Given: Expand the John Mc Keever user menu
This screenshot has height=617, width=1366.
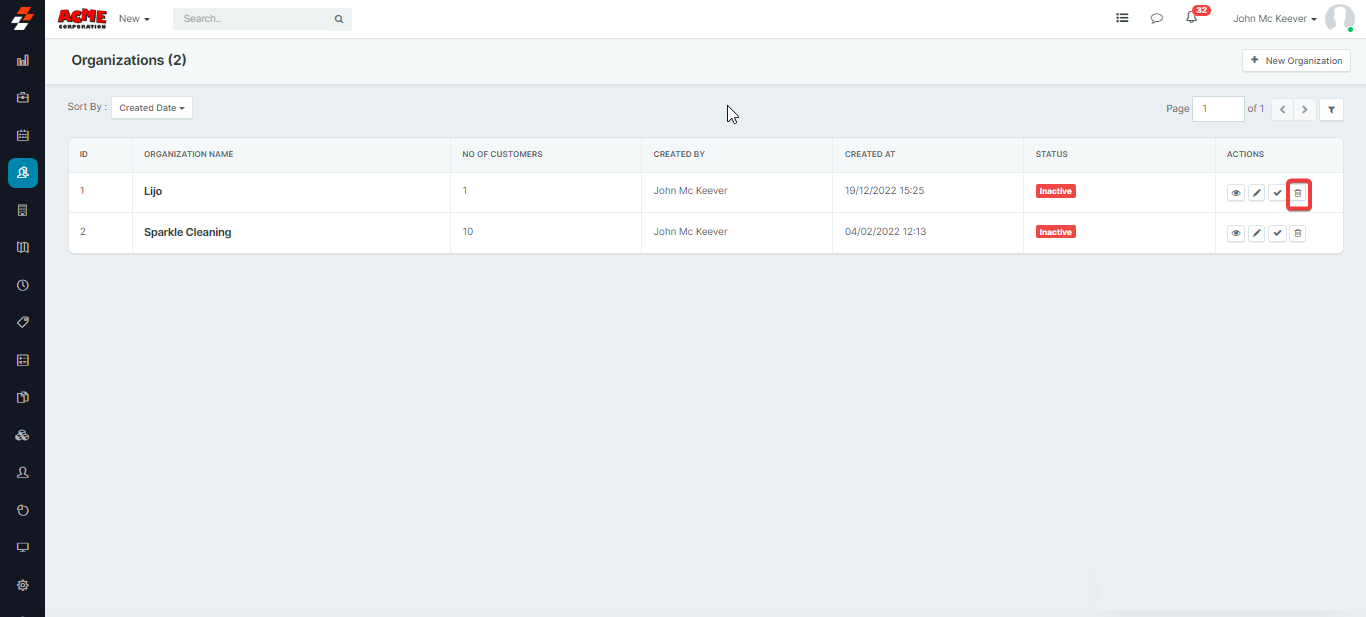Looking at the screenshot, I should tap(1274, 19).
